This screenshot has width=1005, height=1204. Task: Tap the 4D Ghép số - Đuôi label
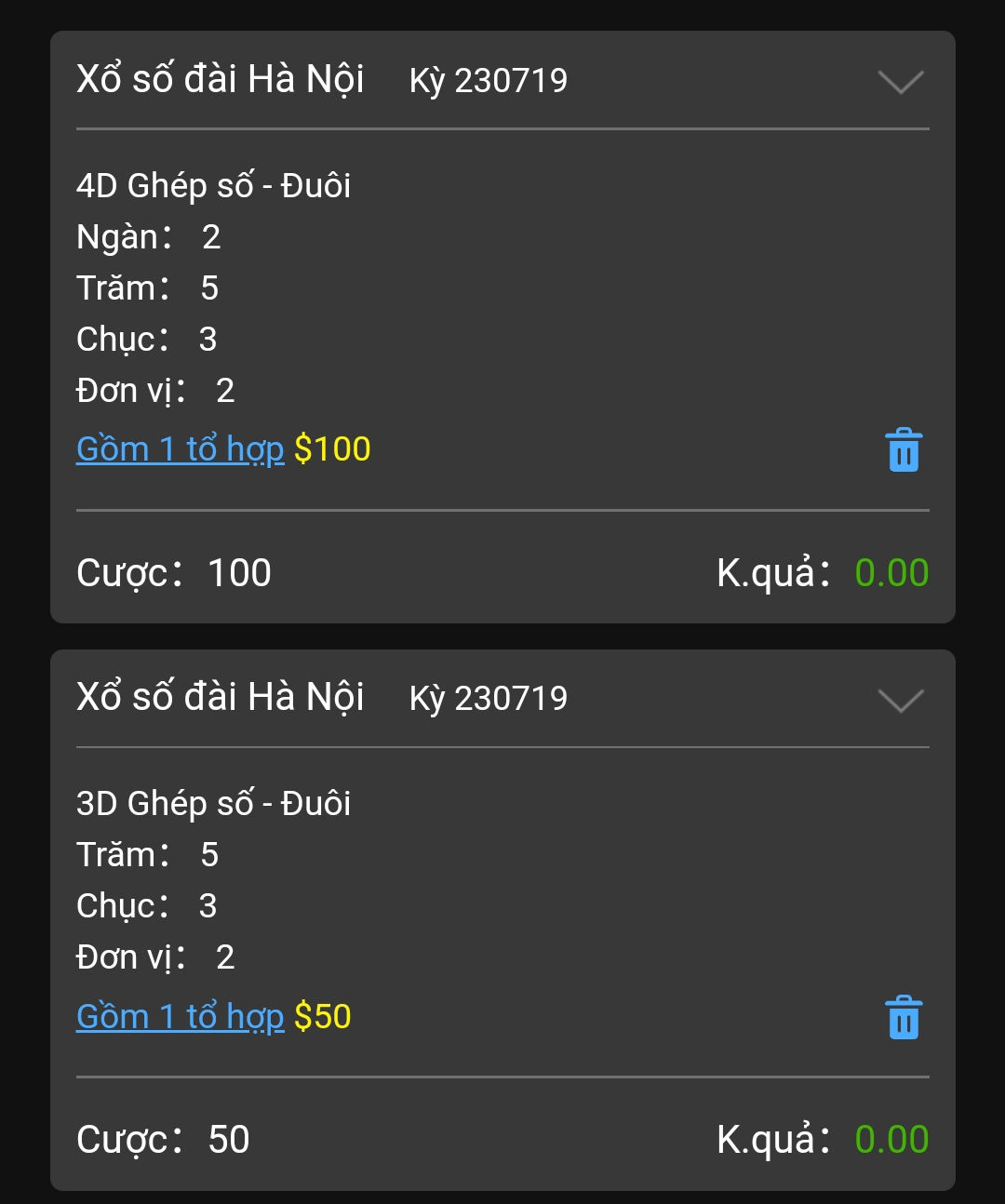(214, 185)
